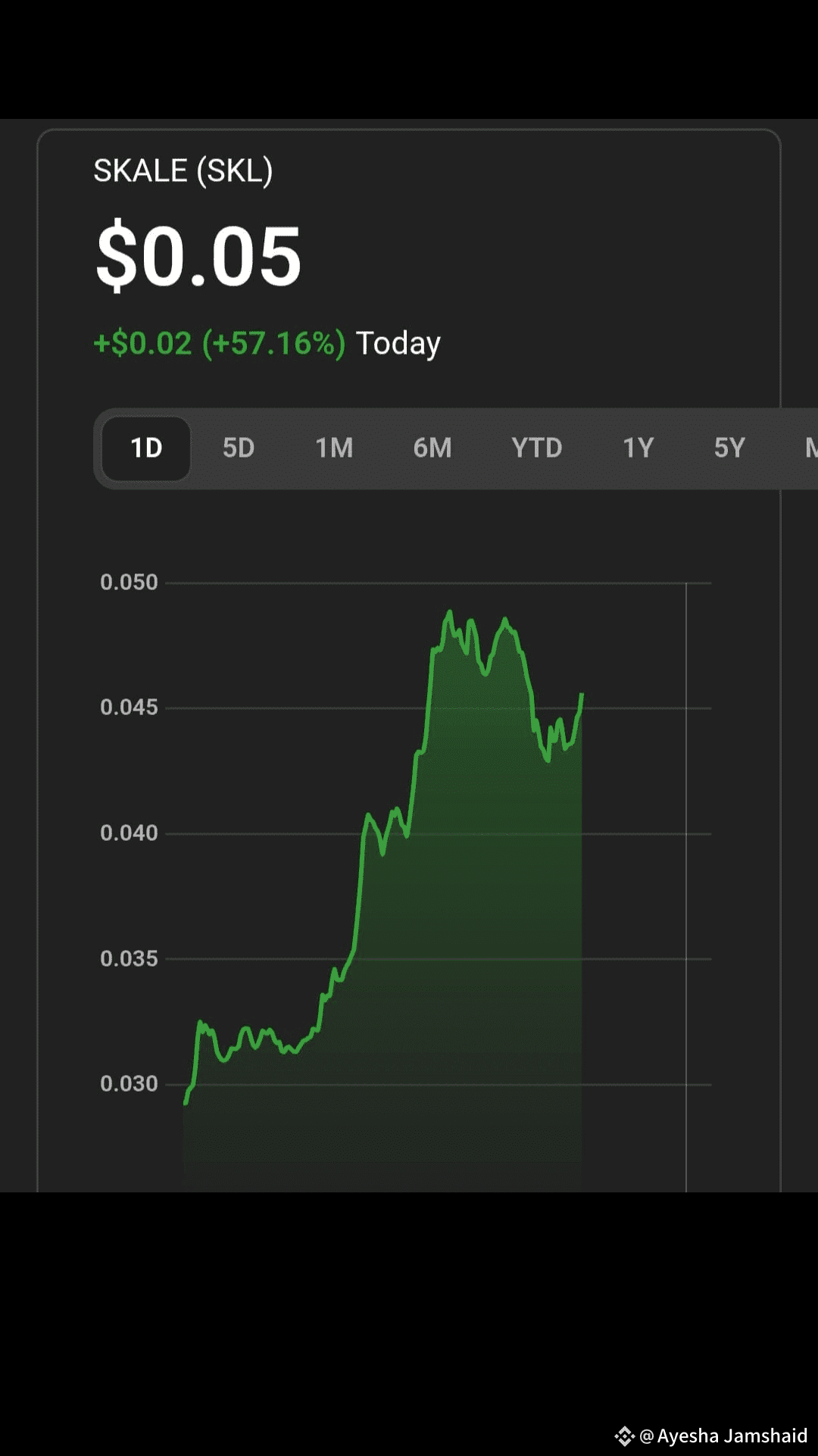Switch chart to 1Y range

pyautogui.click(x=638, y=448)
